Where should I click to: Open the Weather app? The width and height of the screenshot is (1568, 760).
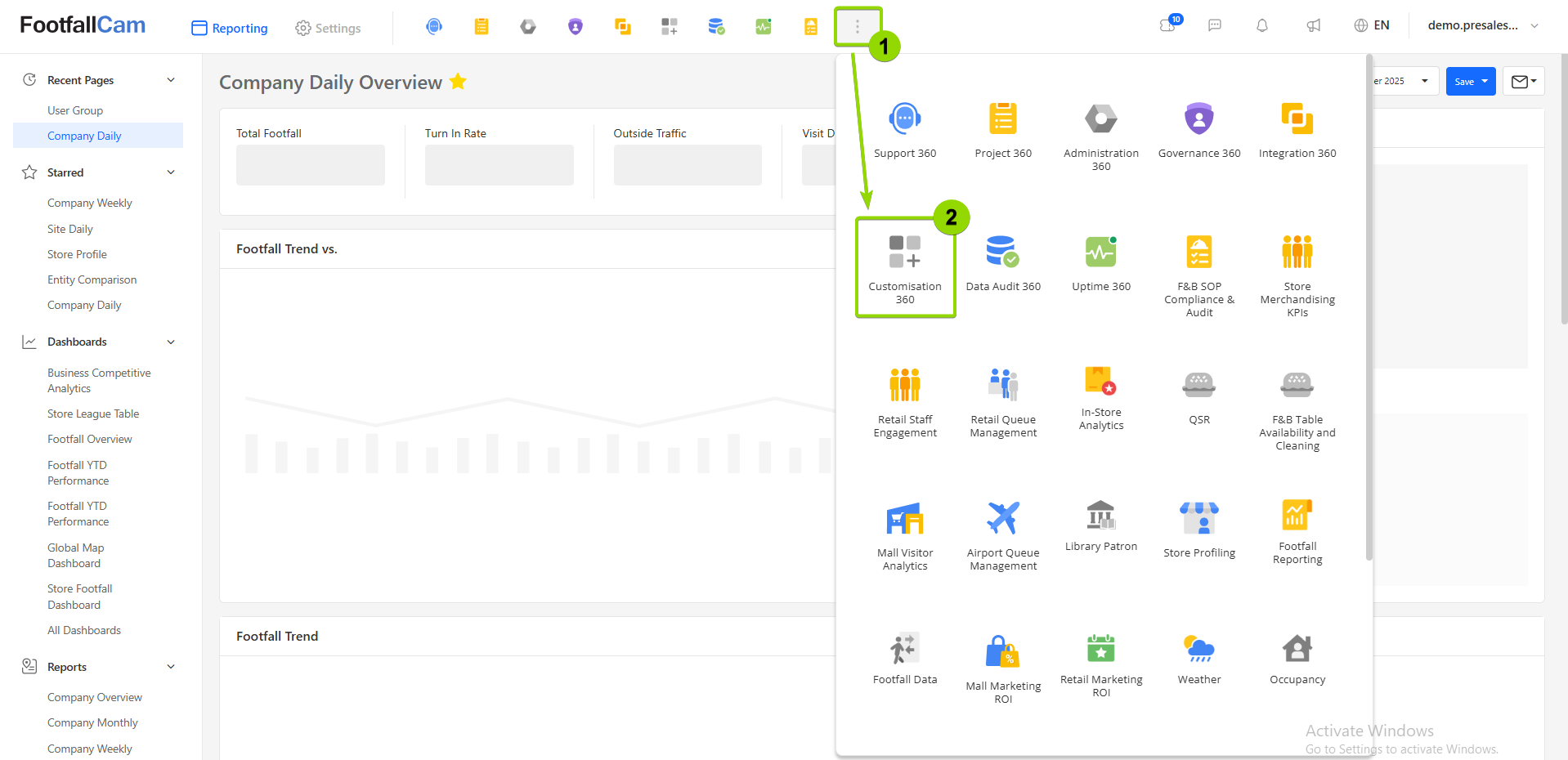(1199, 659)
